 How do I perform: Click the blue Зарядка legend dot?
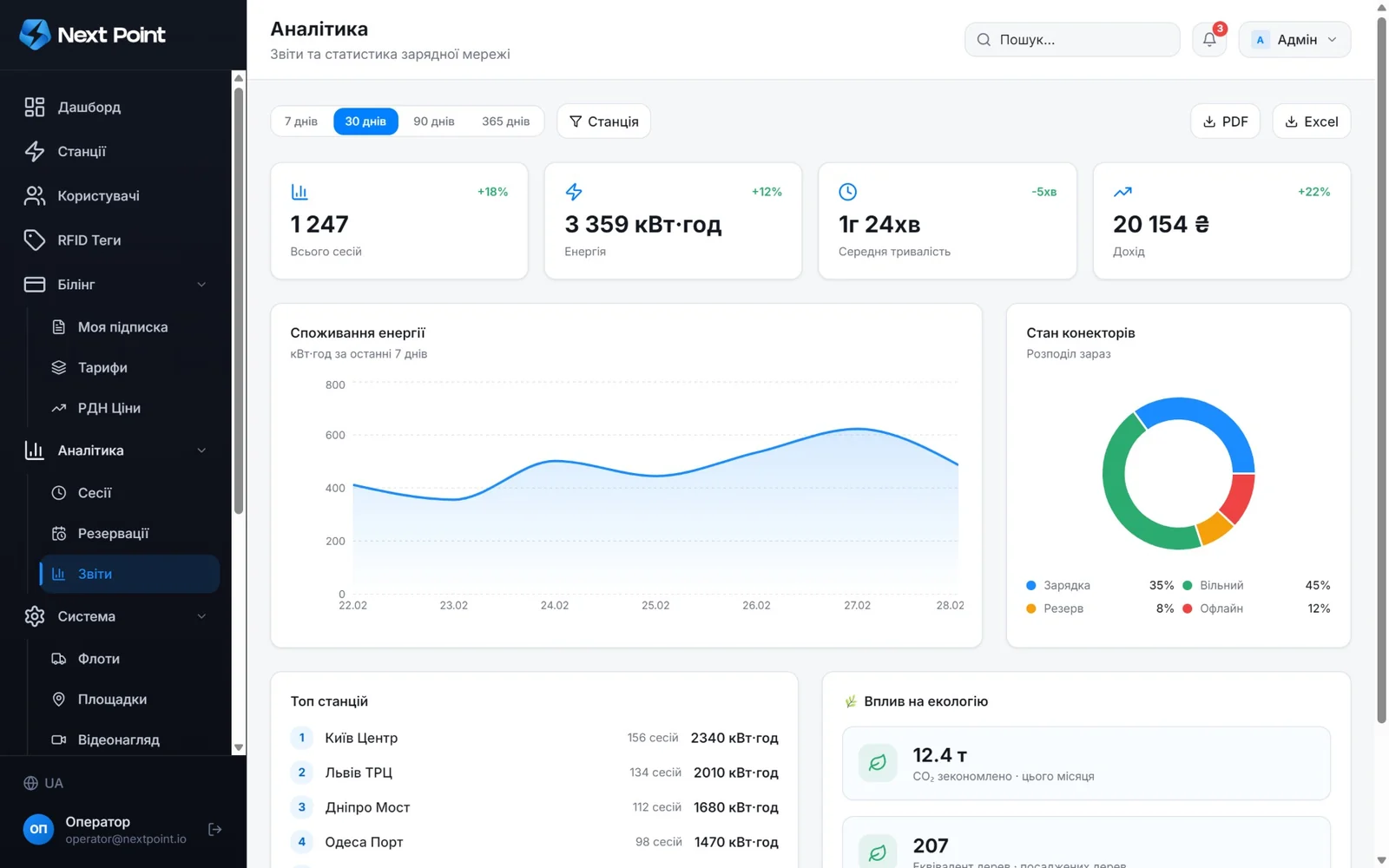[x=1031, y=585]
